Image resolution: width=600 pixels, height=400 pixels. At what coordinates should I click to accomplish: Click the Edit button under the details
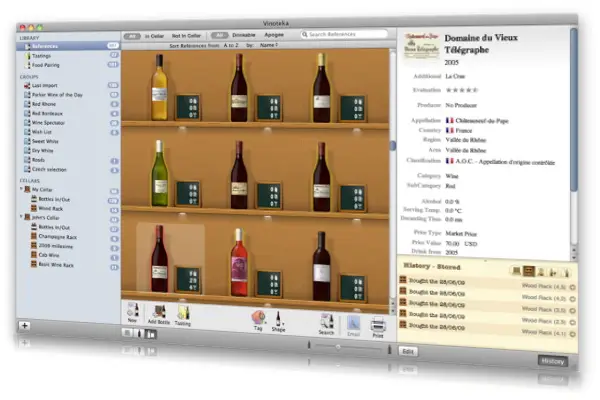(x=408, y=351)
